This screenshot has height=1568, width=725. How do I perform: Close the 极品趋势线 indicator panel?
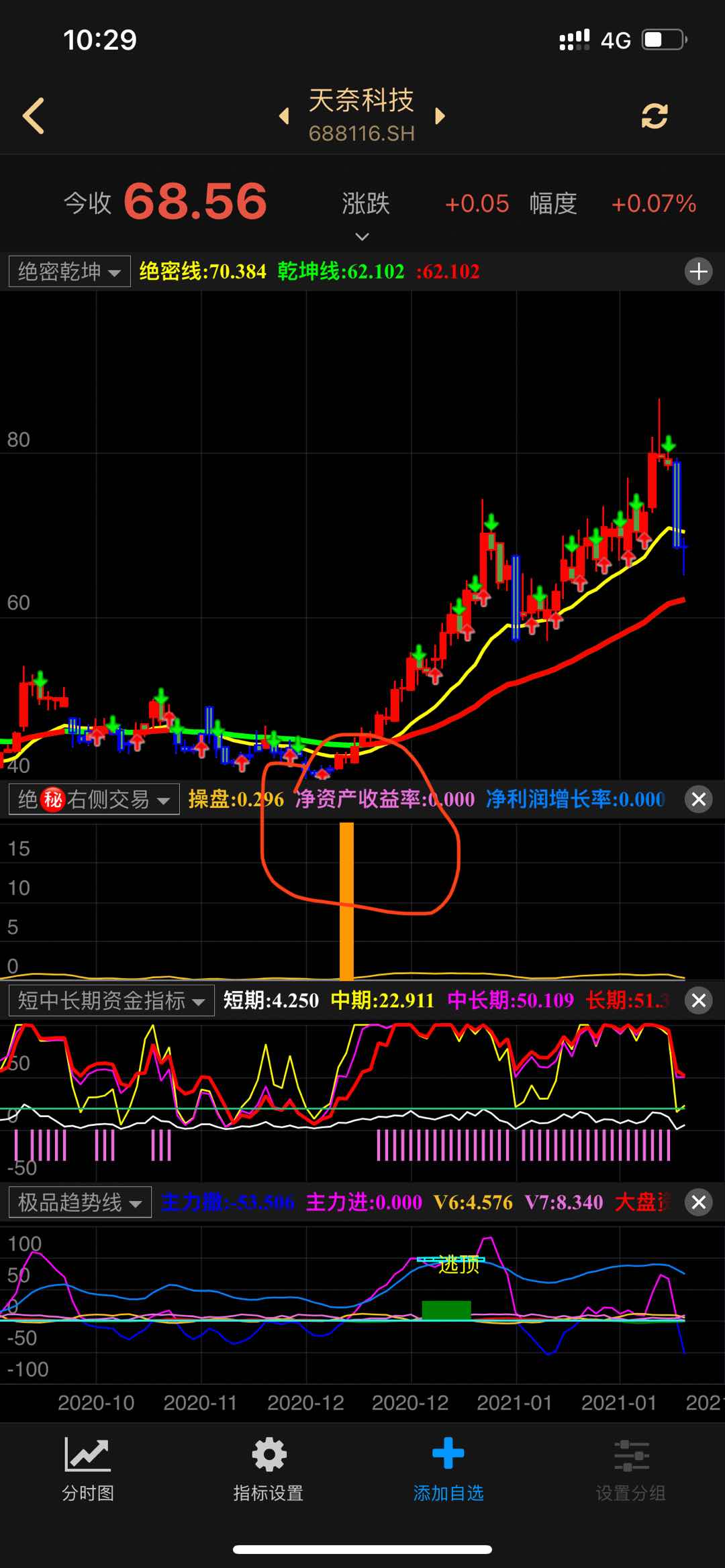[x=698, y=1202]
